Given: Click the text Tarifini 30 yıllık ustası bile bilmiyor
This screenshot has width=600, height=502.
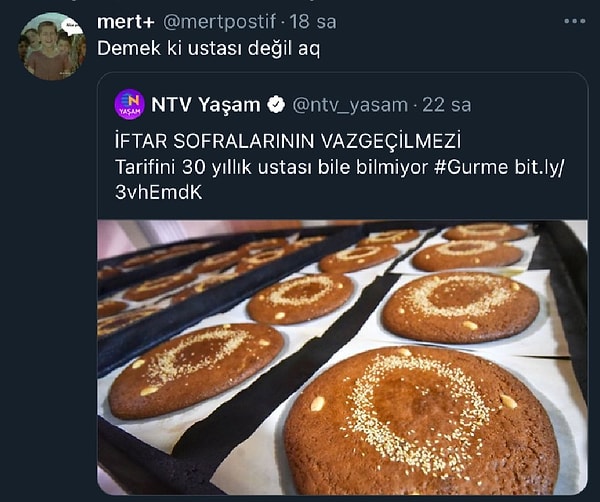Looking at the screenshot, I should [x=271, y=167].
